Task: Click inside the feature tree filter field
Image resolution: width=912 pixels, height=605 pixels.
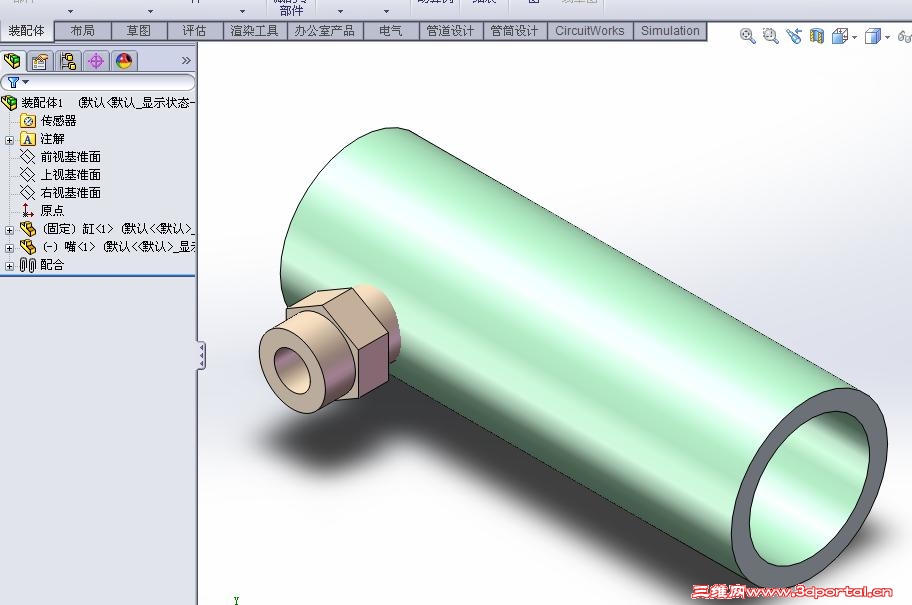Action: (x=98, y=83)
